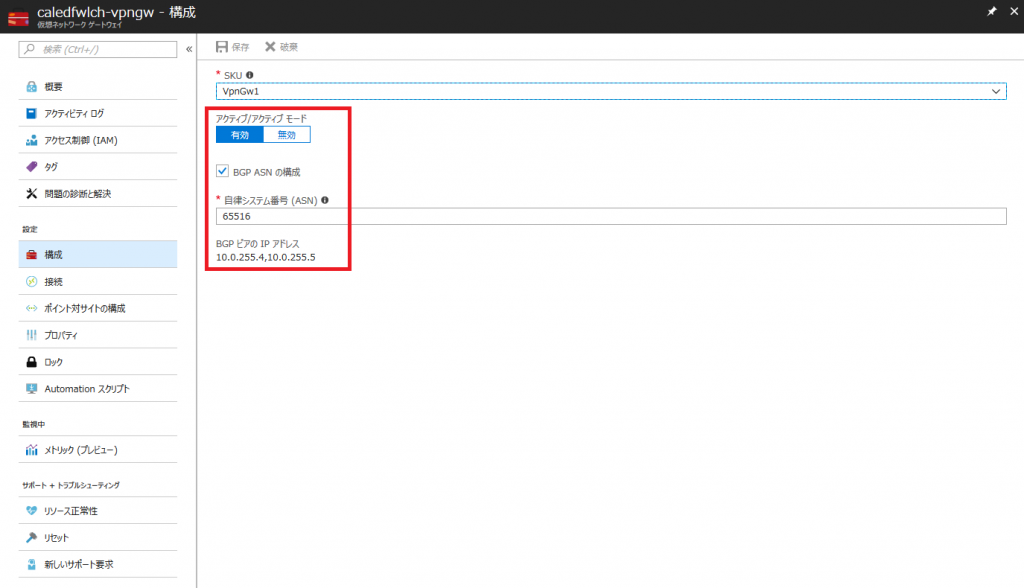Click the 破棄 discard button

coord(281,47)
